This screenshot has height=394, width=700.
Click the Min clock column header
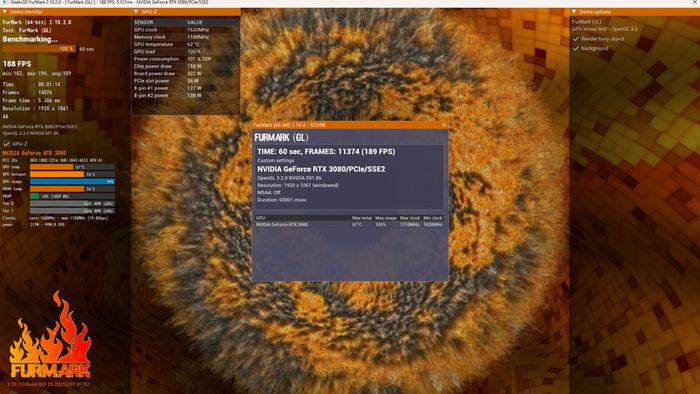click(x=433, y=218)
